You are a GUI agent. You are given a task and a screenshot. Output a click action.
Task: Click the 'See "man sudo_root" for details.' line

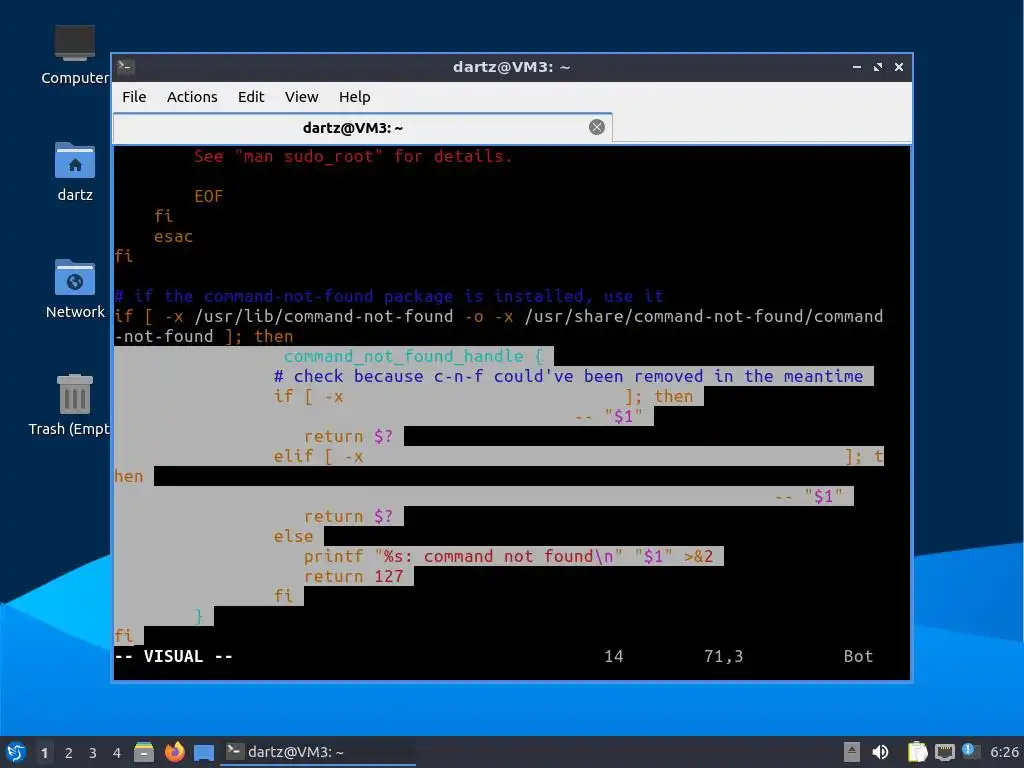pos(353,156)
